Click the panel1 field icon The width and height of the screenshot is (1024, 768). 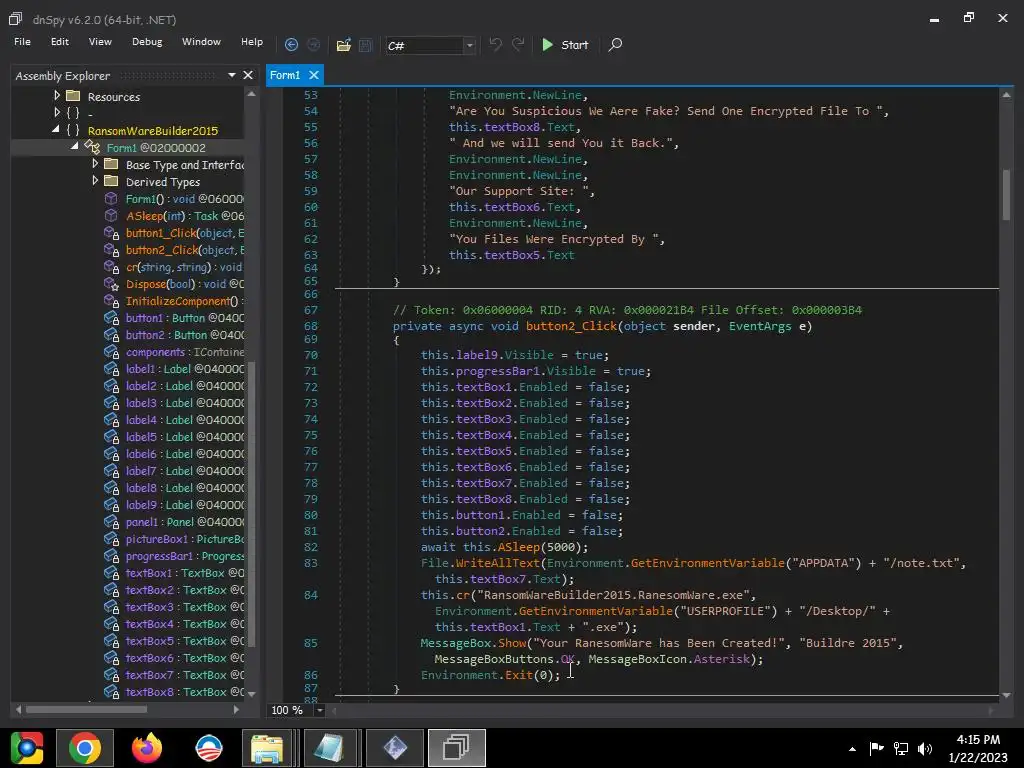112,522
